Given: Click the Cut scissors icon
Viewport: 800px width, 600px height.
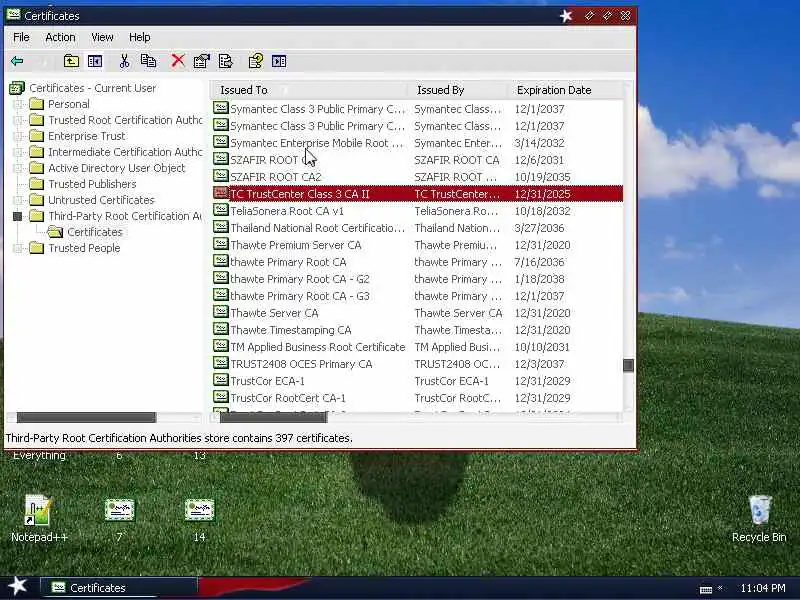Looking at the screenshot, I should point(124,61).
